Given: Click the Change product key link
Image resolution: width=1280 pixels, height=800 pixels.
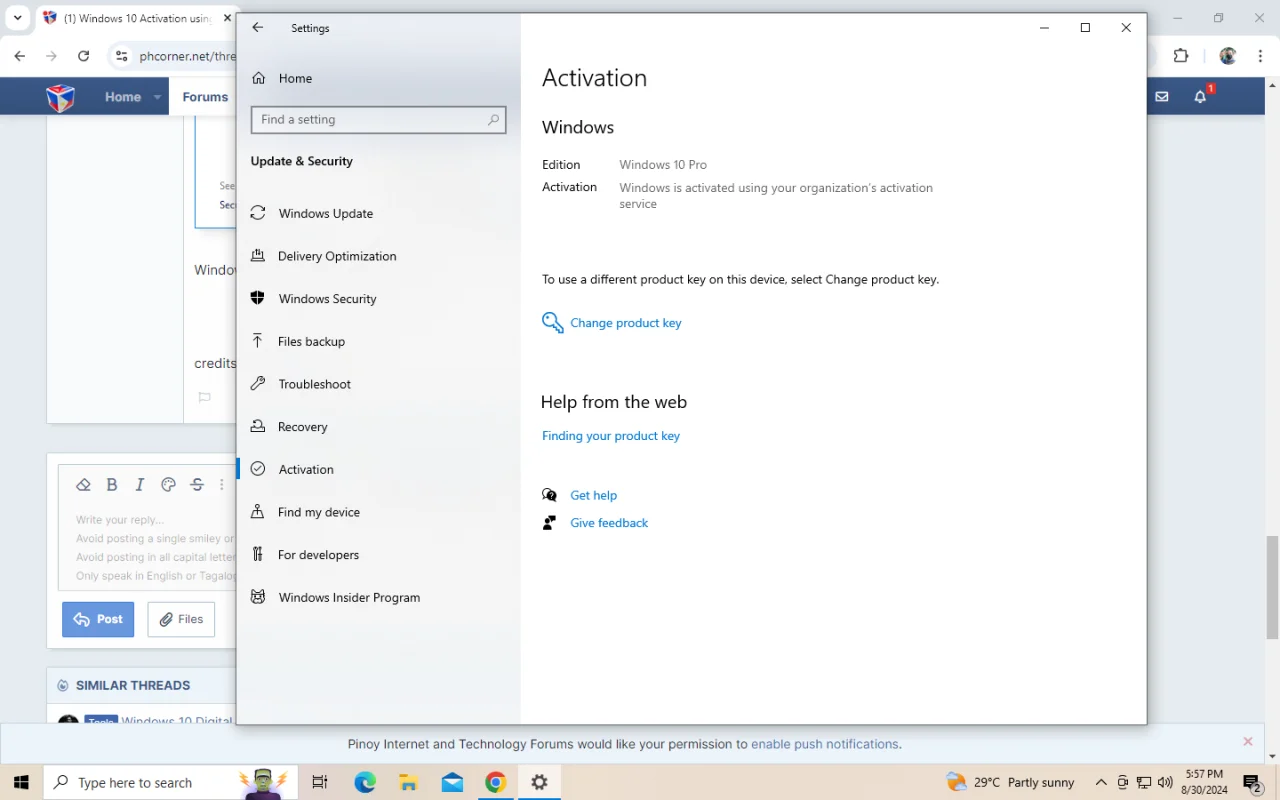Looking at the screenshot, I should [x=625, y=323].
